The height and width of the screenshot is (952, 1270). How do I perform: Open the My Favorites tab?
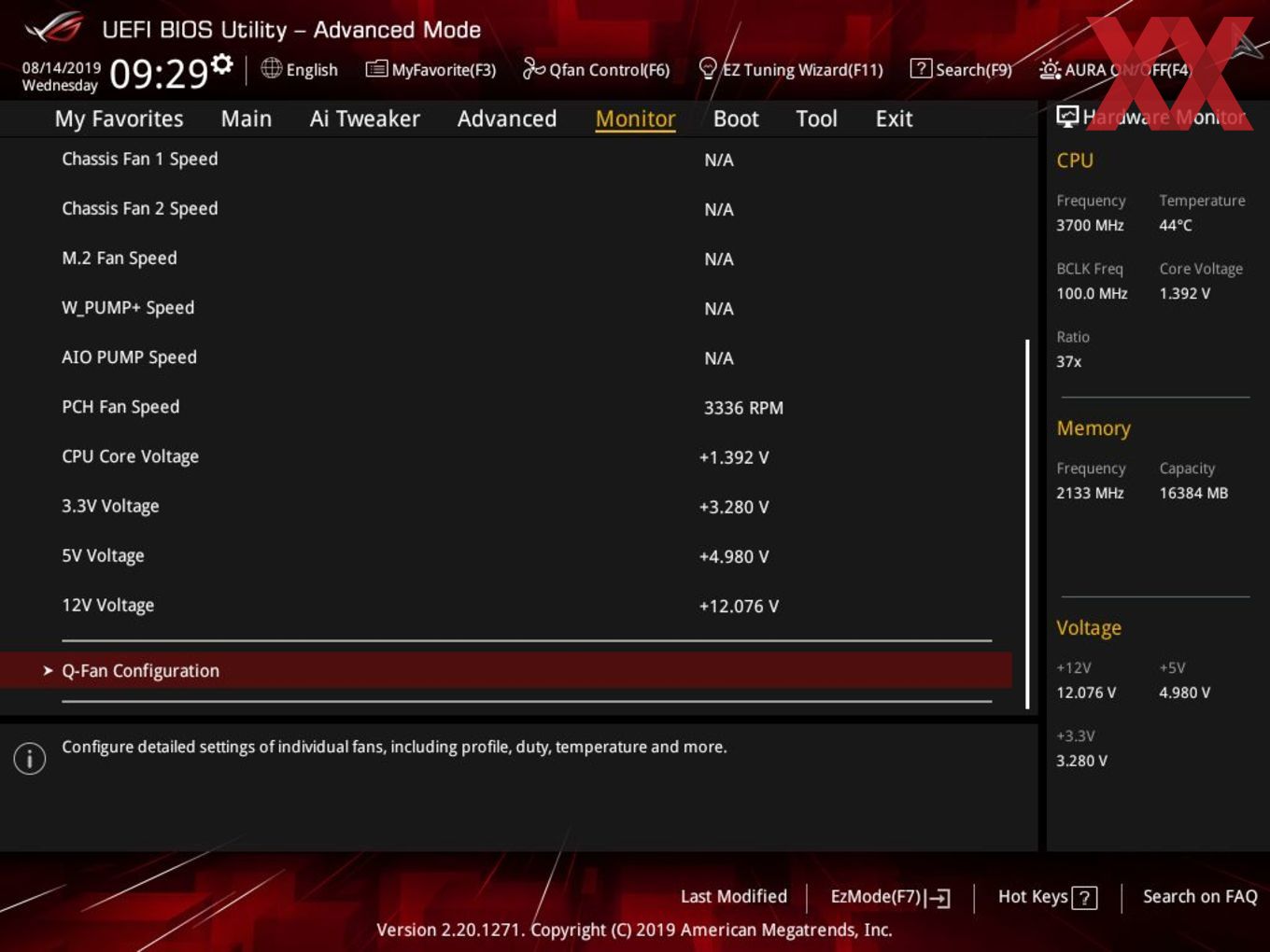point(119,119)
